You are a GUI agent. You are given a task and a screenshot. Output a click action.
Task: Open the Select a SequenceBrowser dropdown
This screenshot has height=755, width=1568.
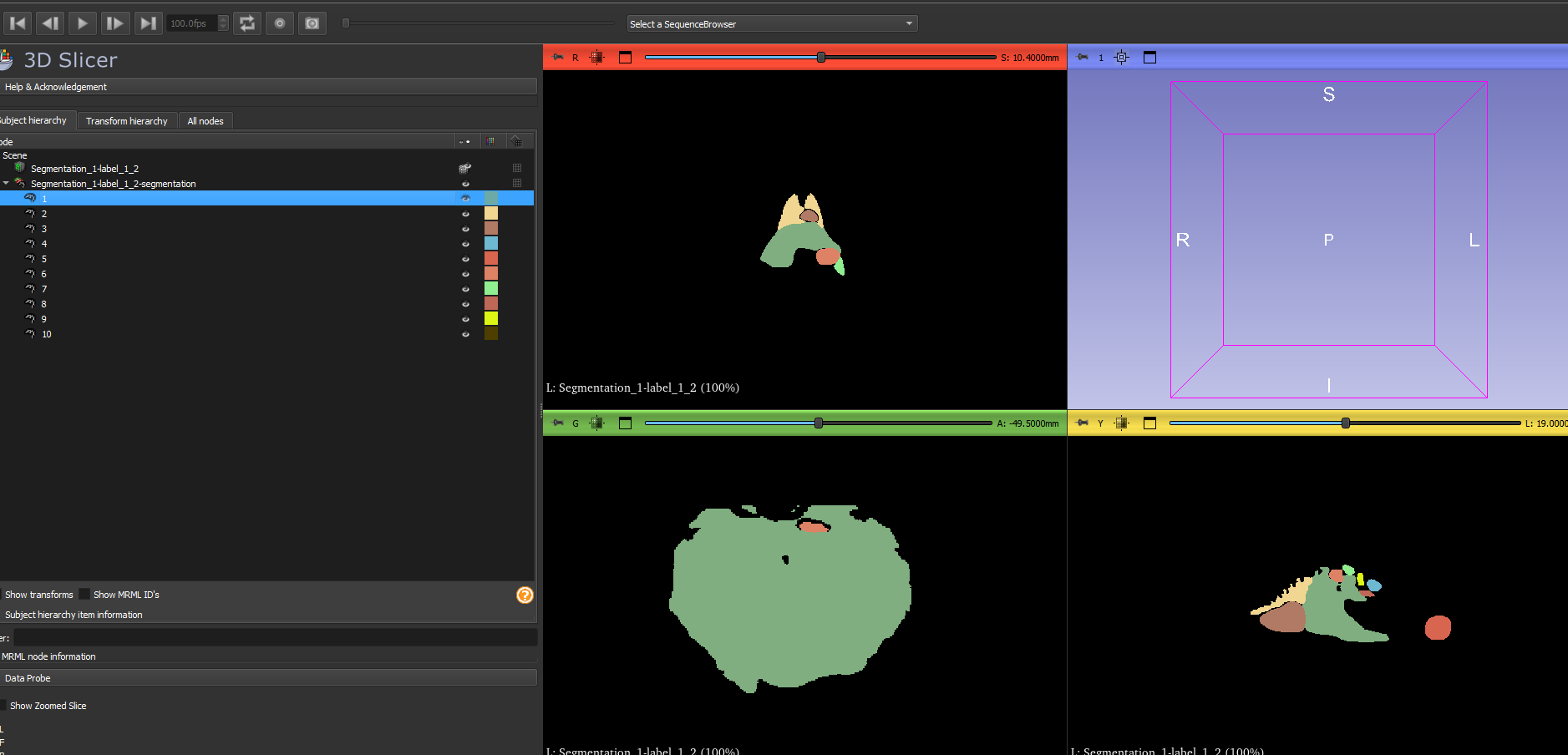click(772, 24)
